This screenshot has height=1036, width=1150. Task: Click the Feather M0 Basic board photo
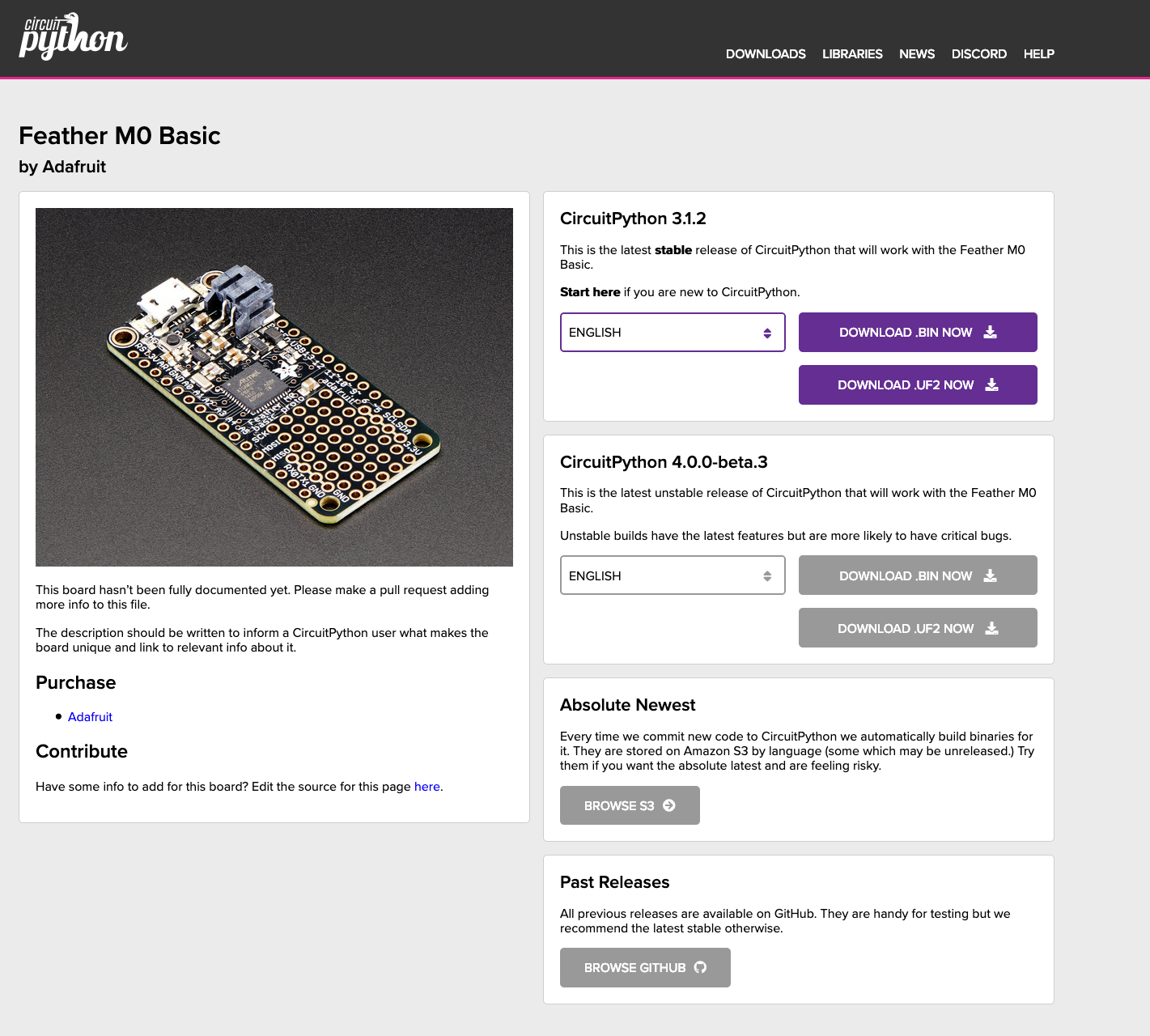274,387
